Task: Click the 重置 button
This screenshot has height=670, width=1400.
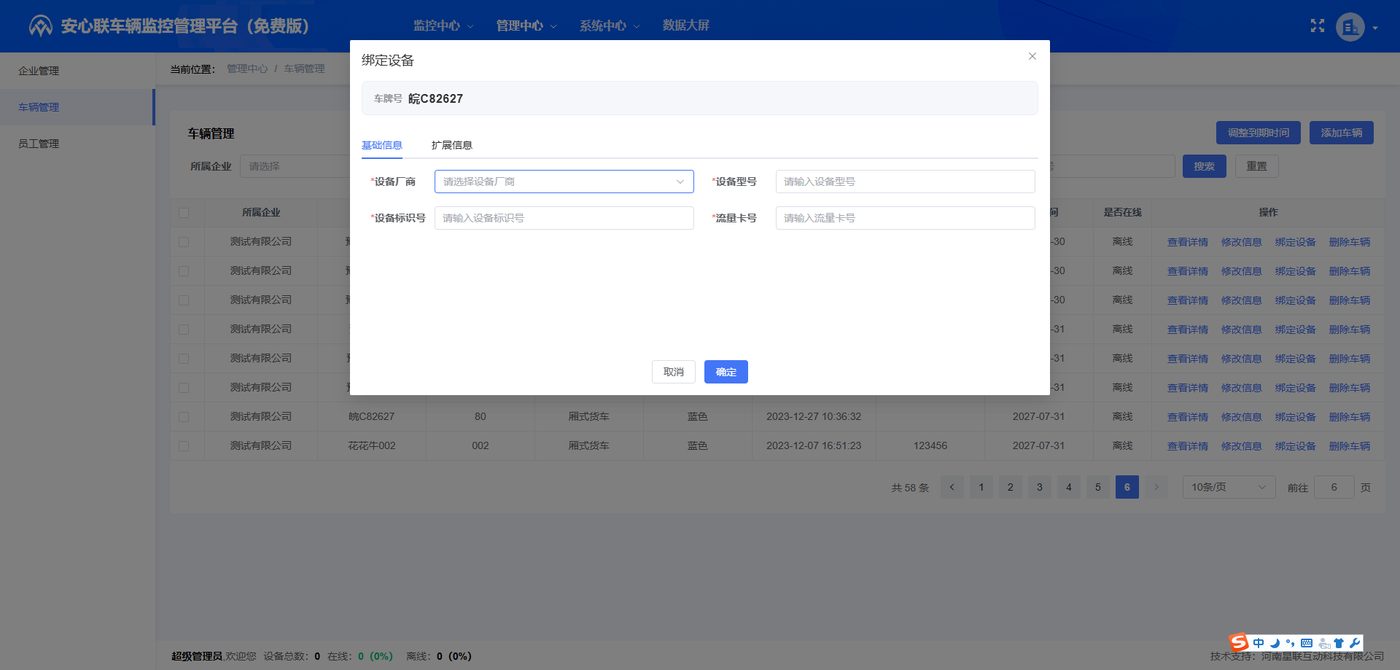Action: [x=1256, y=166]
